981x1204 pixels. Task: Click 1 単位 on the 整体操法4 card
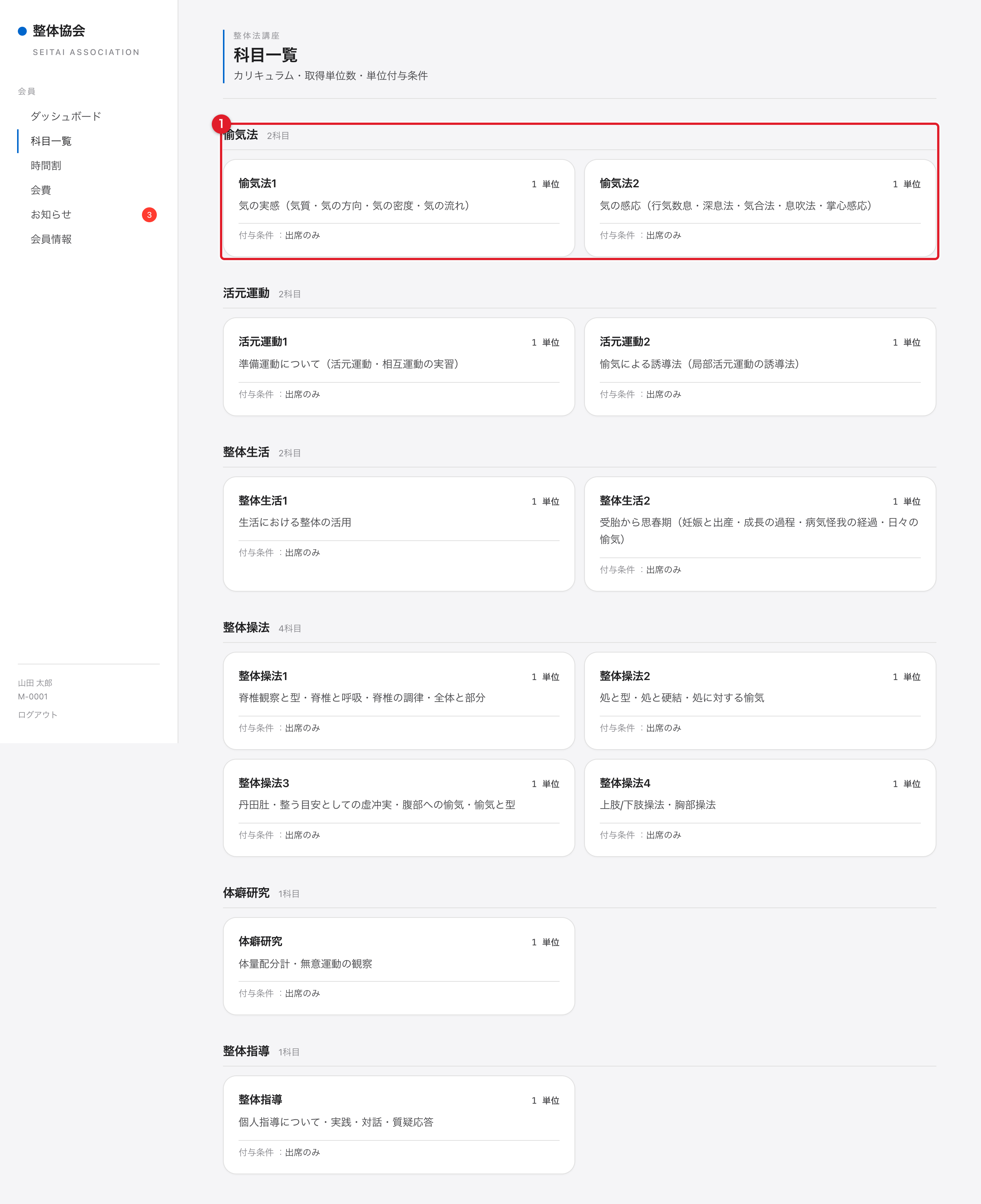pos(906,784)
